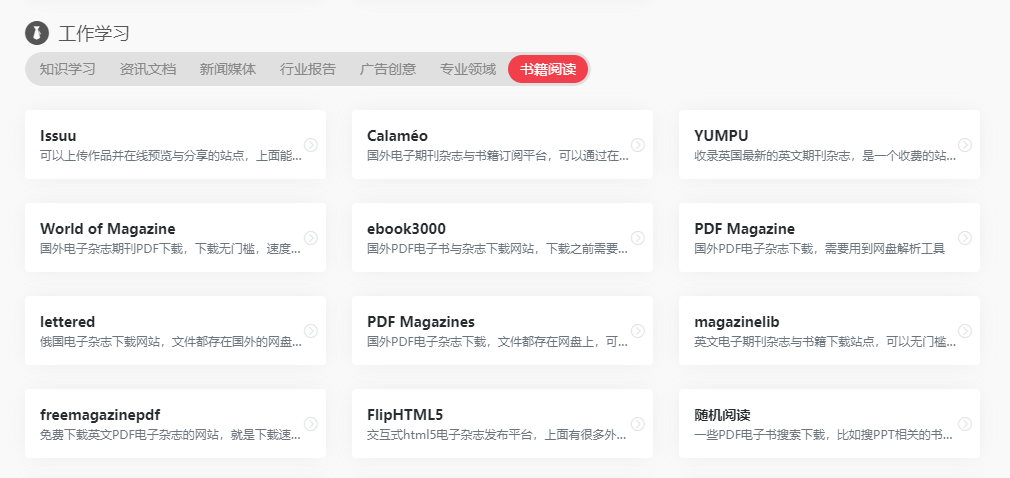Open the PDF Magazines title link

(421, 321)
